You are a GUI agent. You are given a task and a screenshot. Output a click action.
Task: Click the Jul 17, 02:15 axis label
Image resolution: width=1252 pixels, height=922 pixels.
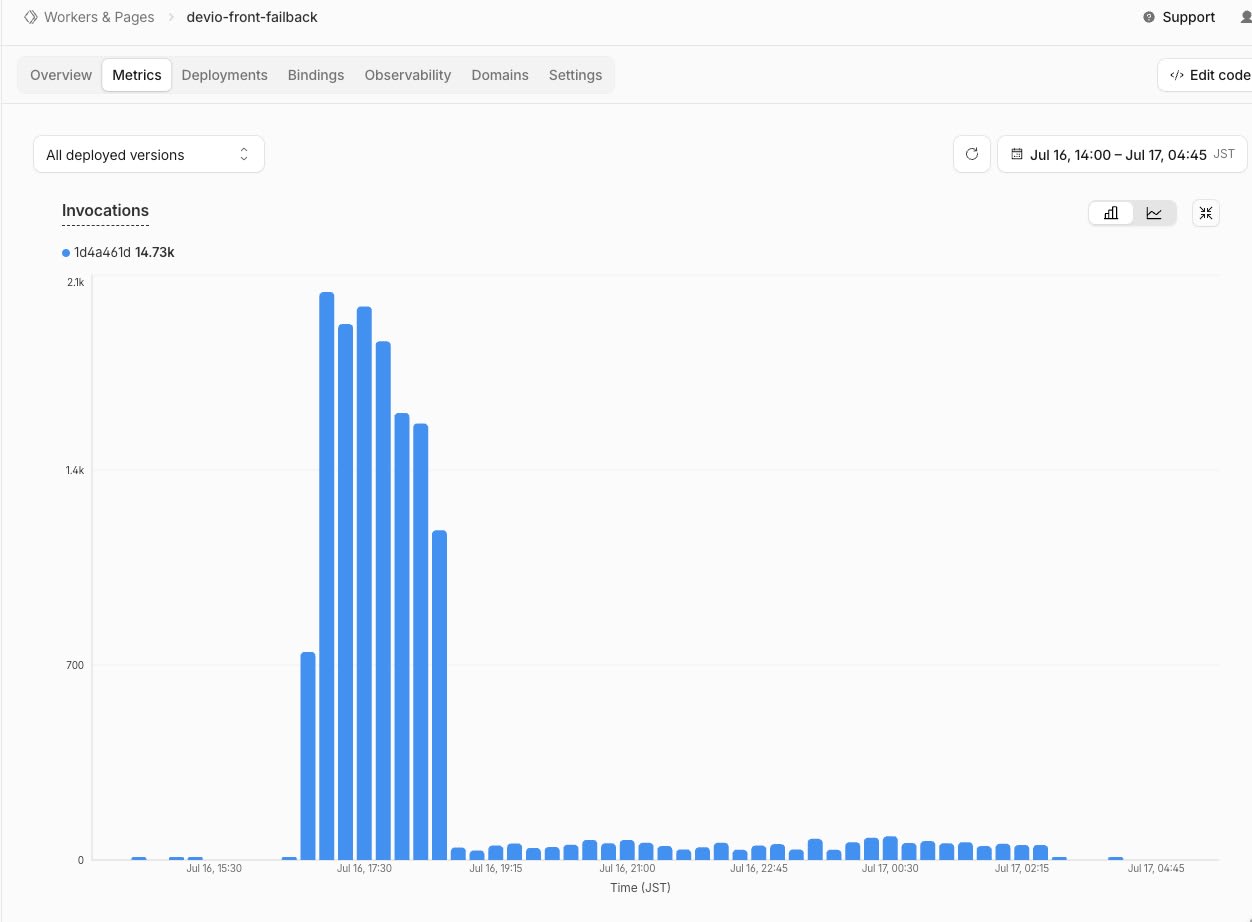coord(1022,868)
